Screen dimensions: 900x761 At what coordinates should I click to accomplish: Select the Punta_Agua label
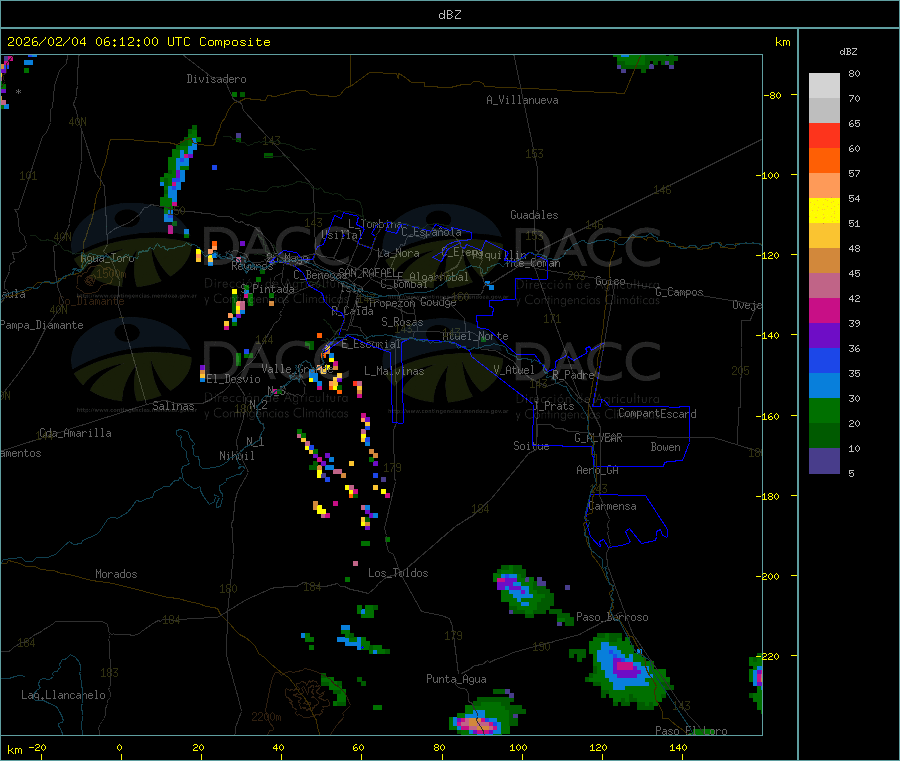tap(456, 679)
